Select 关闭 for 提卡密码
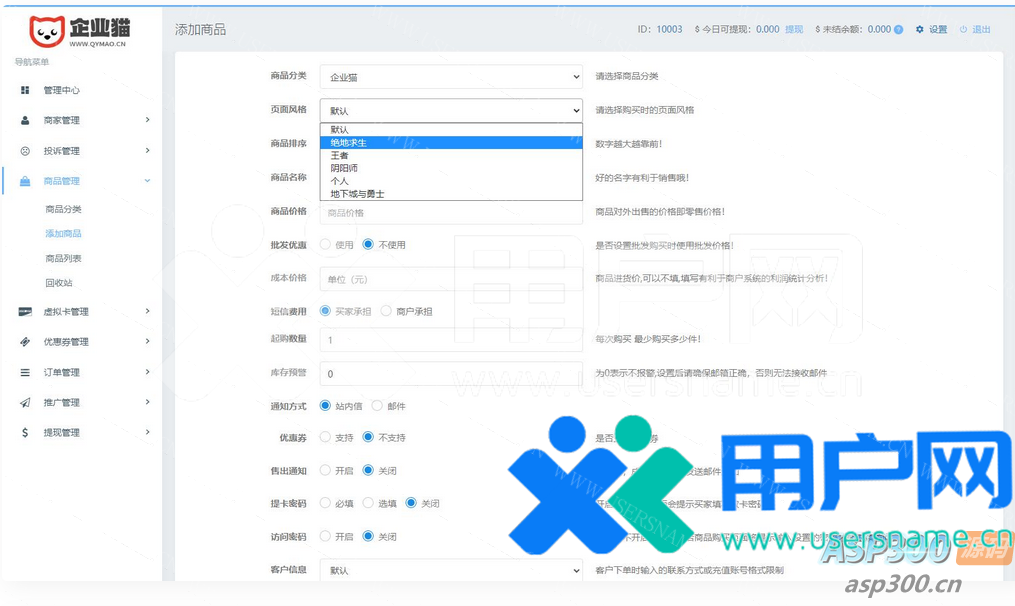1015x606 pixels. click(411, 503)
